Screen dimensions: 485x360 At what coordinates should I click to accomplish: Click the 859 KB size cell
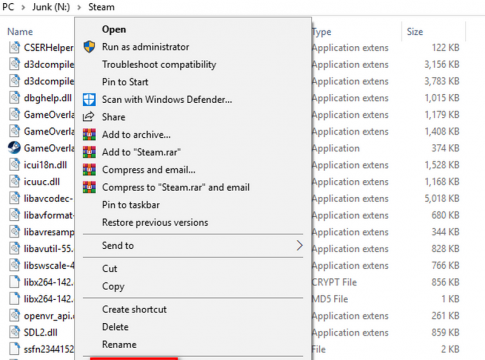(x=445, y=332)
